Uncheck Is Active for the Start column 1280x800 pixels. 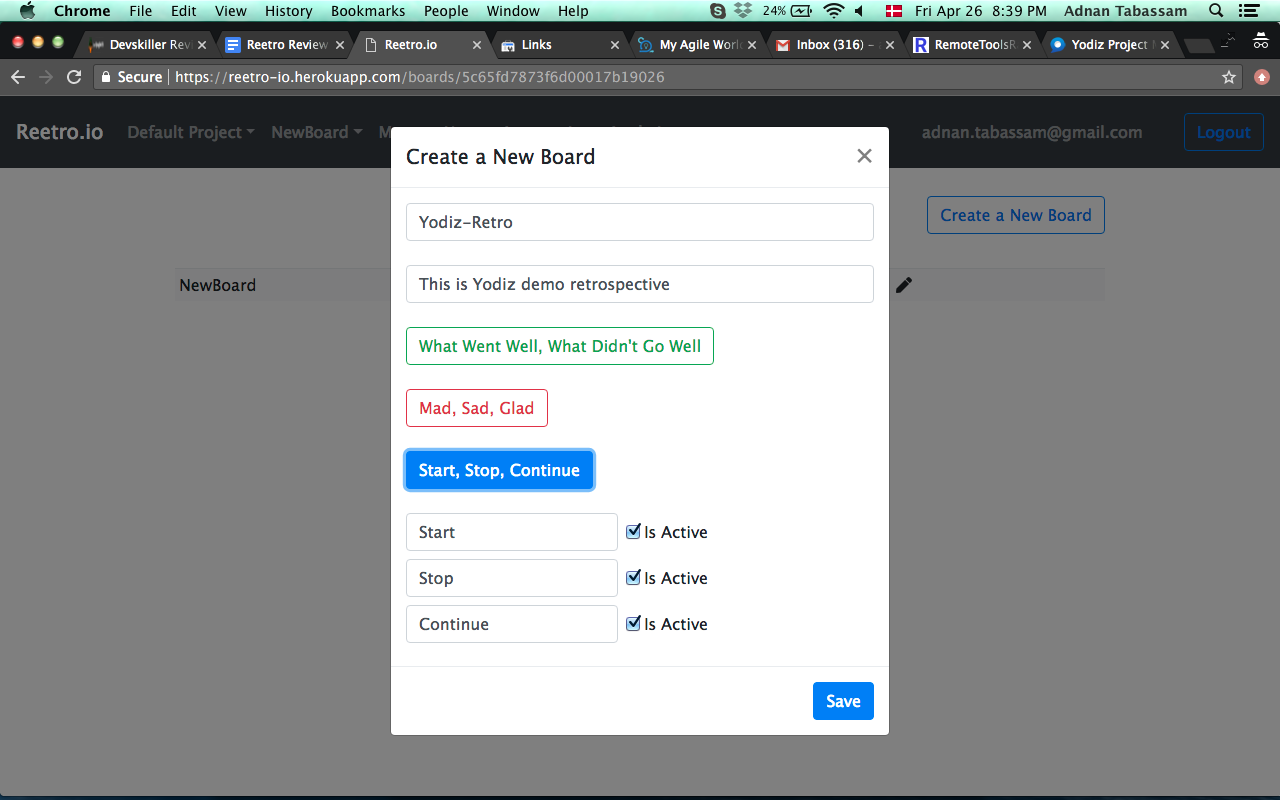click(x=633, y=532)
